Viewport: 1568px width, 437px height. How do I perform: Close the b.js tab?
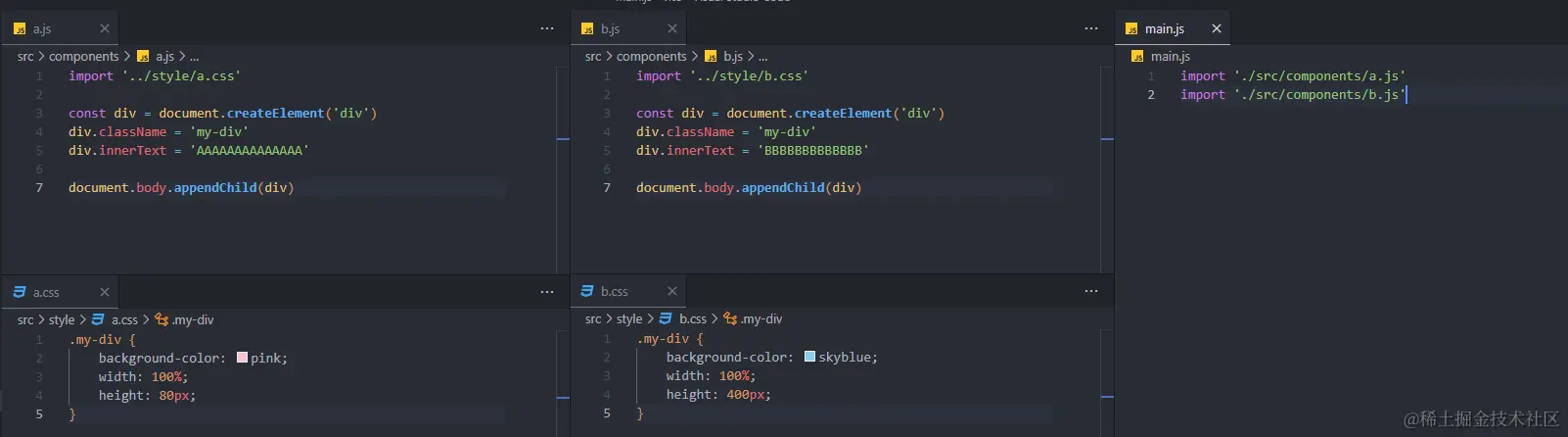(672, 28)
